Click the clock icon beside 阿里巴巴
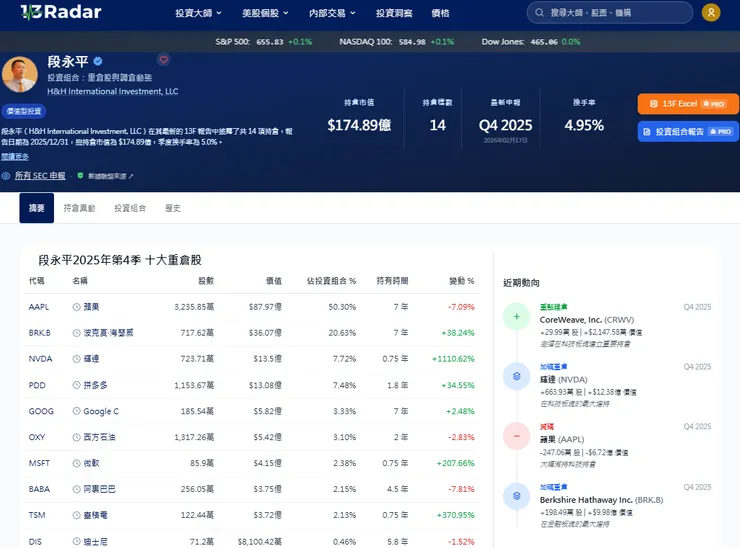Image resolution: width=740 pixels, height=548 pixels. pos(76,489)
